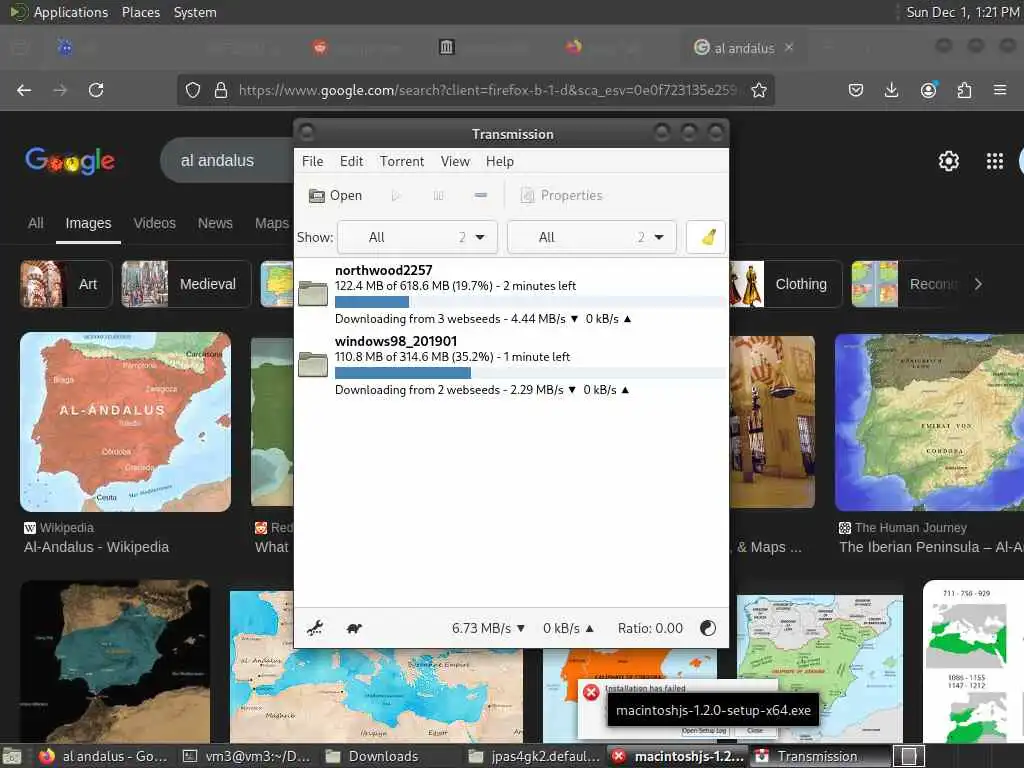
Task: Open AL-ANDALUS Wikipedia map thumbnail
Action: 125,422
